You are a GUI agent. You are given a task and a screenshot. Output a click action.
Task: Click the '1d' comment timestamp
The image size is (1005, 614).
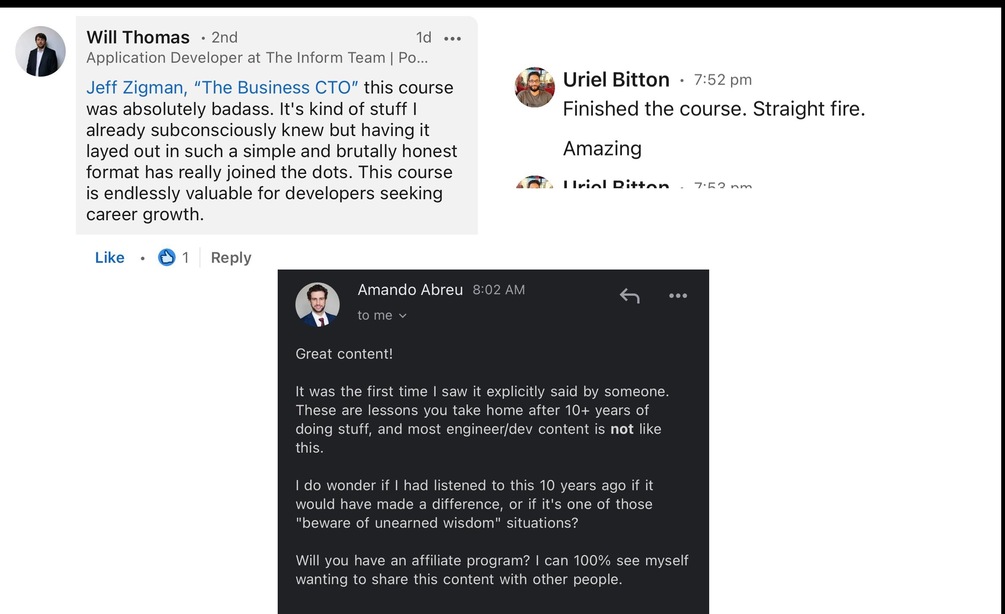click(x=424, y=38)
